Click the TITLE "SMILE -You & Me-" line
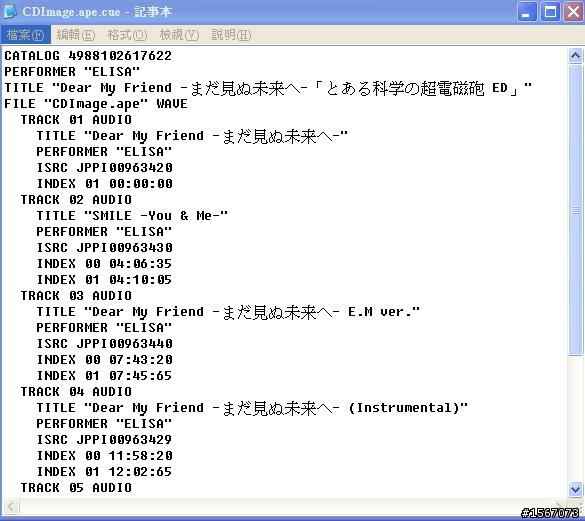The height and width of the screenshot is (521, 585). pyautogui.click(x=132, y=216)
